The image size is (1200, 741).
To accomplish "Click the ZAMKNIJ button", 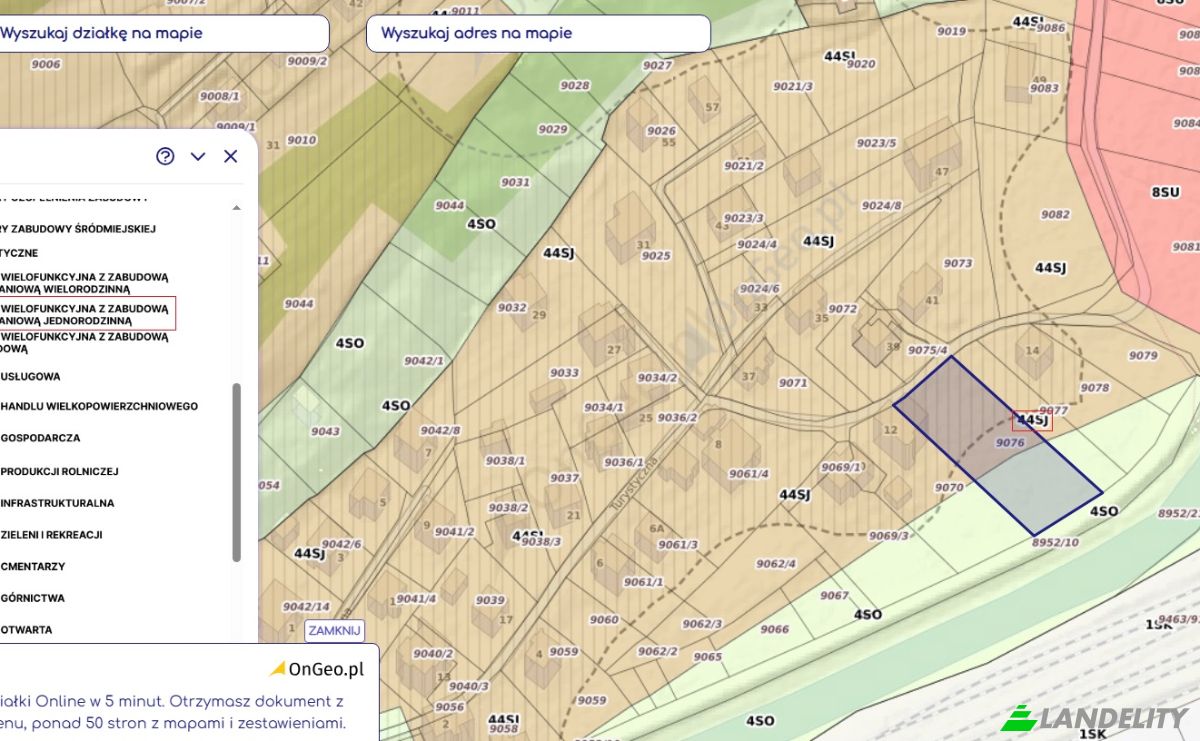I will point(334,631).
